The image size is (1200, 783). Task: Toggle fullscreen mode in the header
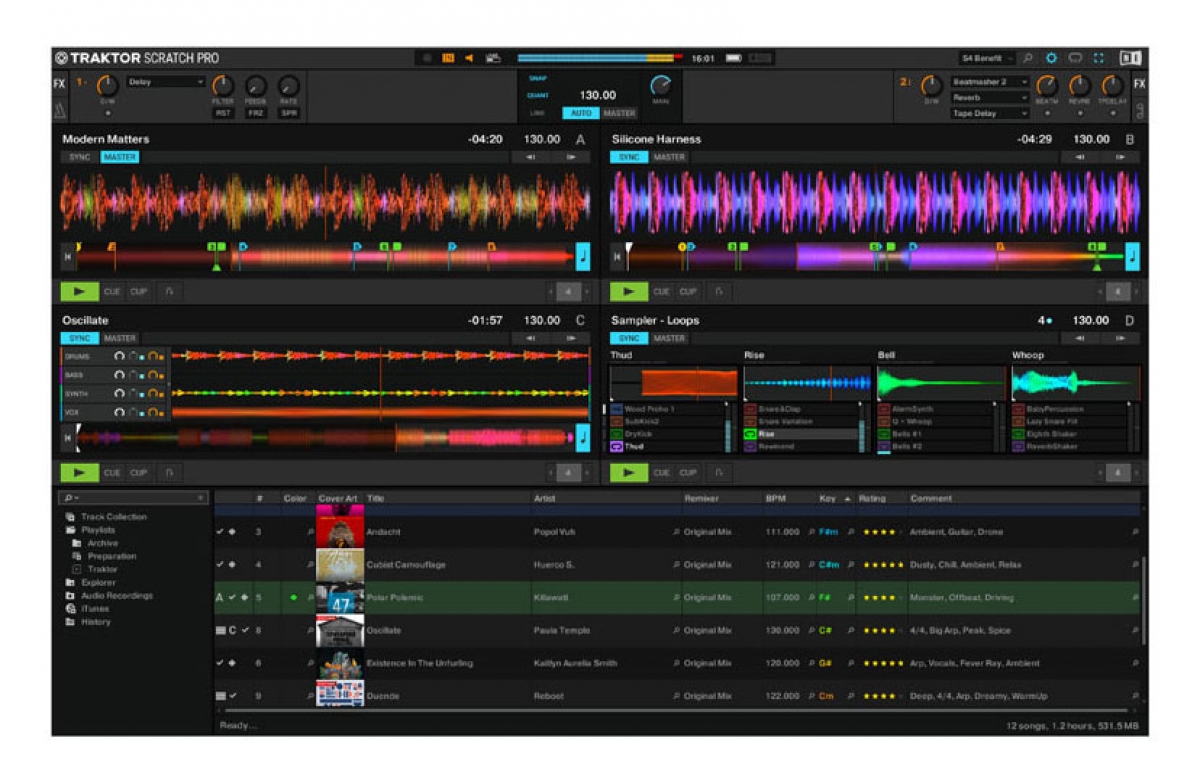tap(1099, 58)
